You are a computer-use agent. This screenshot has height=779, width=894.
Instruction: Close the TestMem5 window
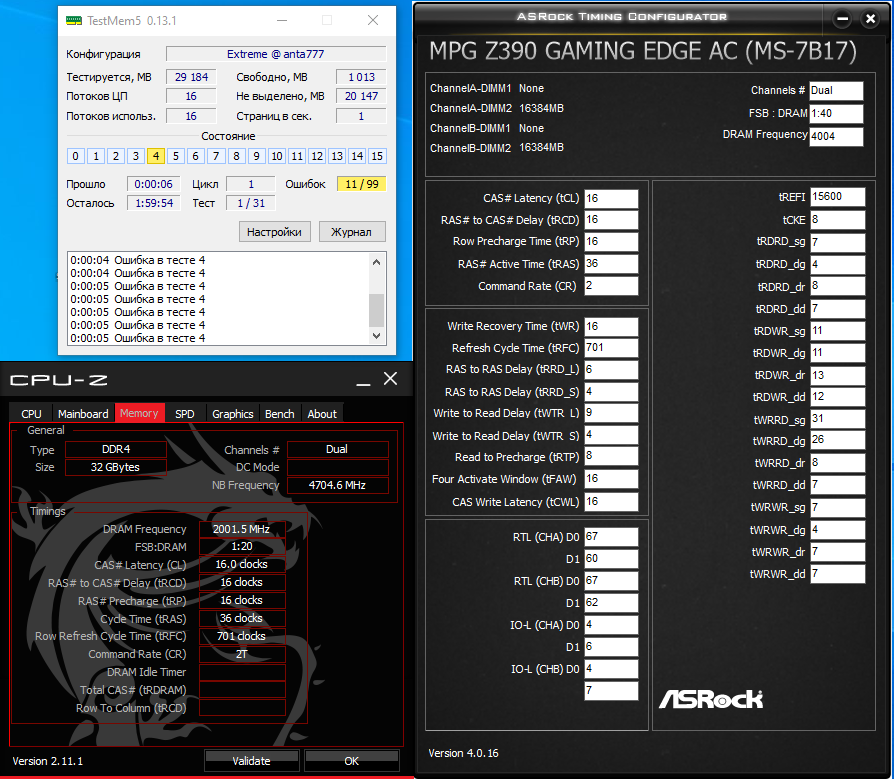[x=373, y=21]
